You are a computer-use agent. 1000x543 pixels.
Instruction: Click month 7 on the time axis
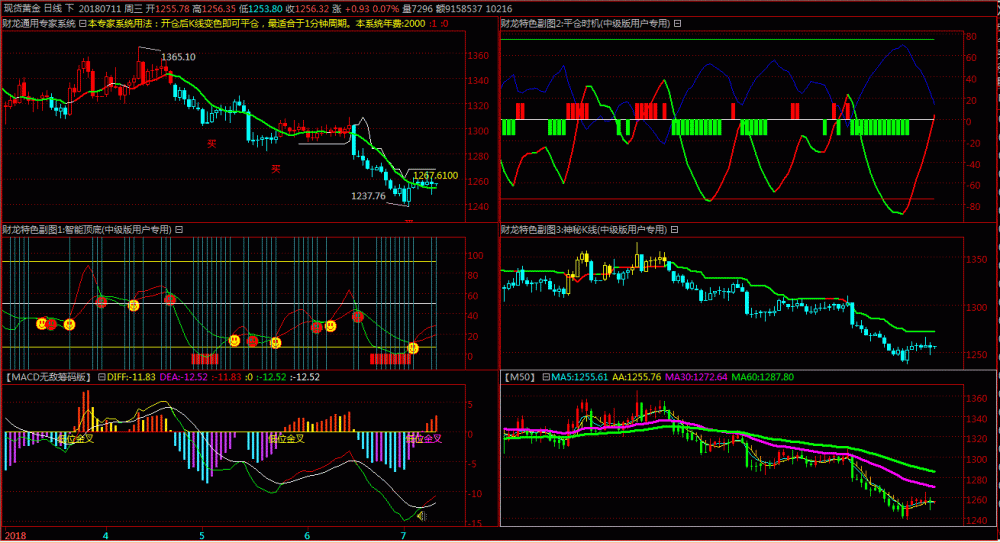[x=403, y=535]
